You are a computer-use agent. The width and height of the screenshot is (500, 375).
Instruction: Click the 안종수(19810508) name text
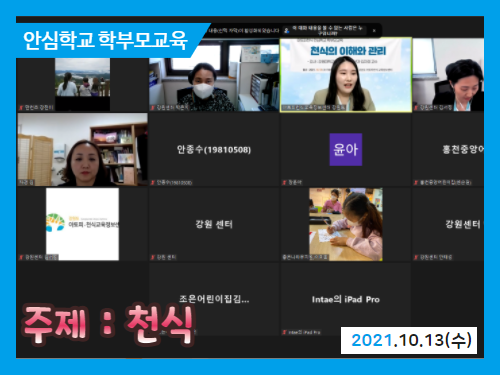[x=214, y=149]
